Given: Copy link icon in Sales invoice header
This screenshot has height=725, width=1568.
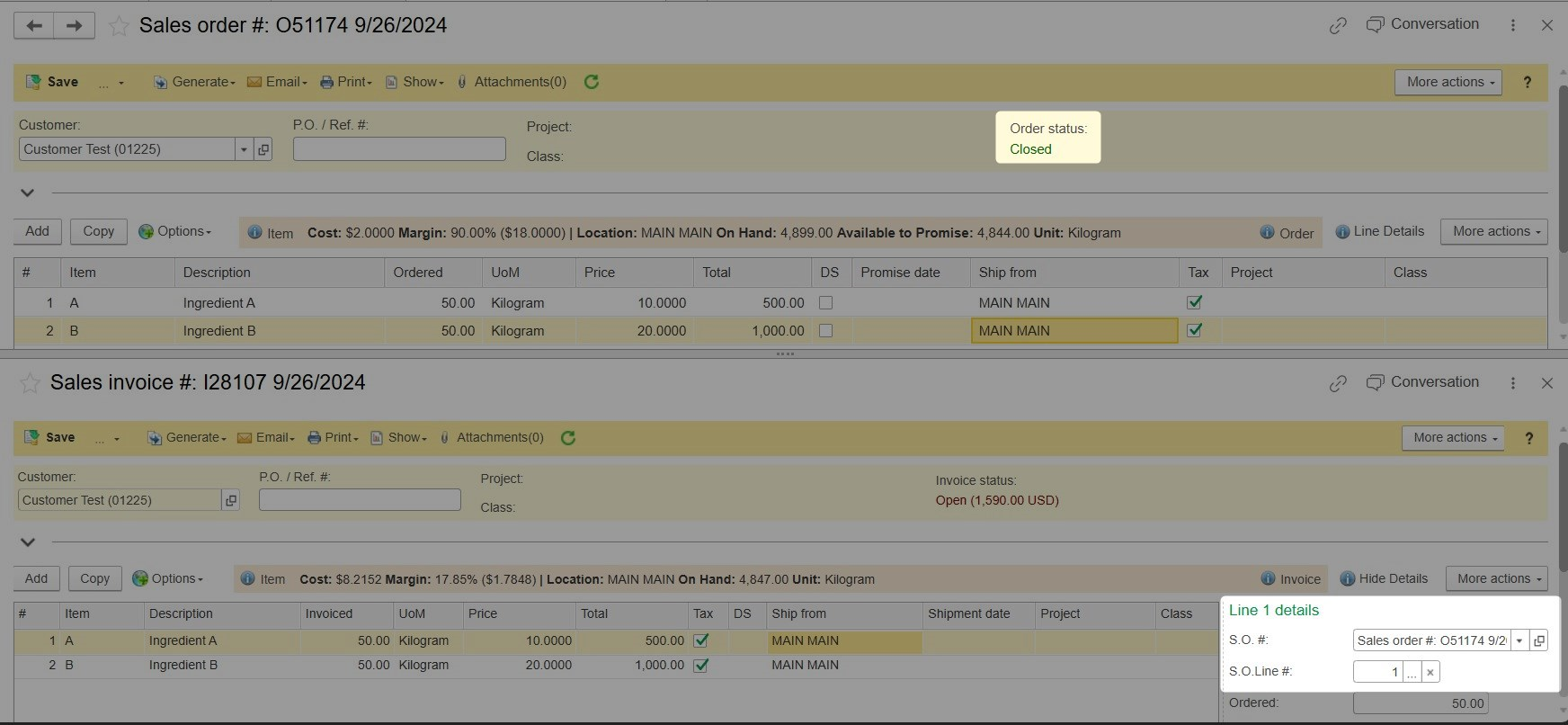Looking at the screenshot, I should tap(1338, 383).
